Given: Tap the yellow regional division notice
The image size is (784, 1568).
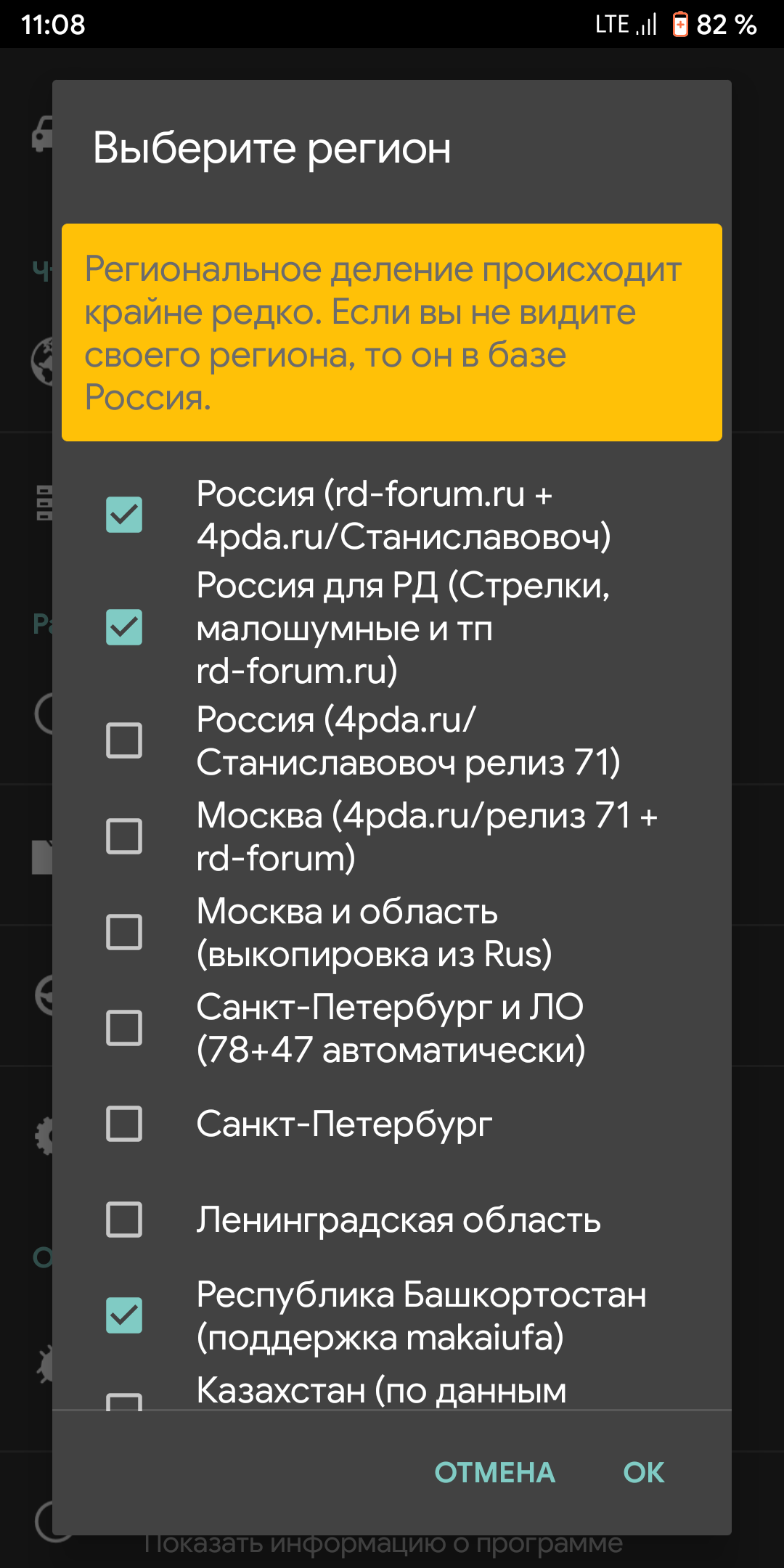Looking at the screenshot, I should (x=392, y=332).
